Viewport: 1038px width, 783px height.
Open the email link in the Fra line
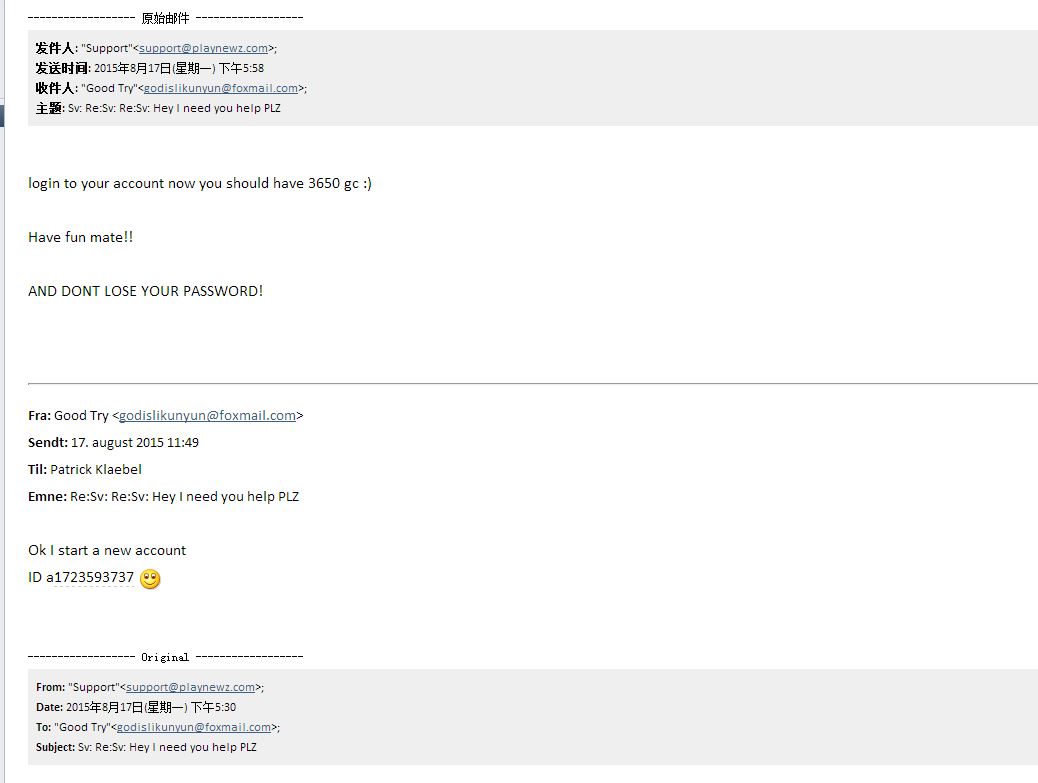click(207, 416)
